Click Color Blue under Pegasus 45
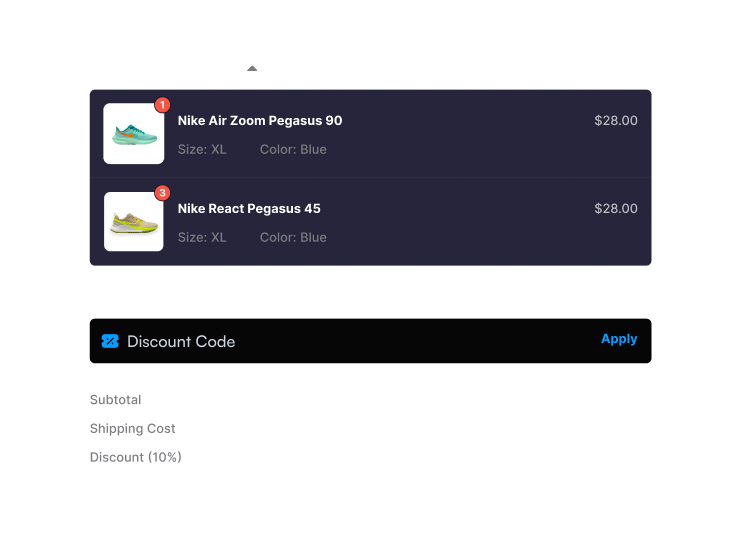Viewport: 741px width, 538px height. point(293,238)
